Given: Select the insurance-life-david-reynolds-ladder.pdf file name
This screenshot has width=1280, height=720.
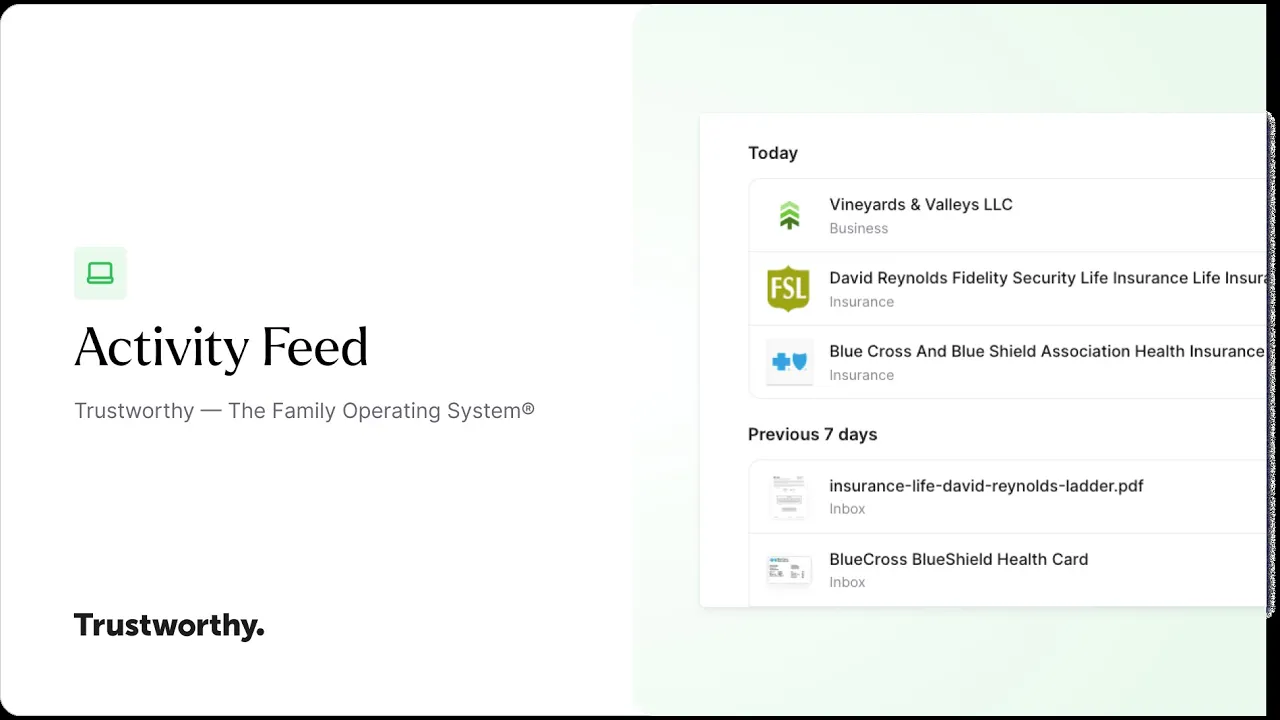Looking at the screenshot, I should (986, 486).
